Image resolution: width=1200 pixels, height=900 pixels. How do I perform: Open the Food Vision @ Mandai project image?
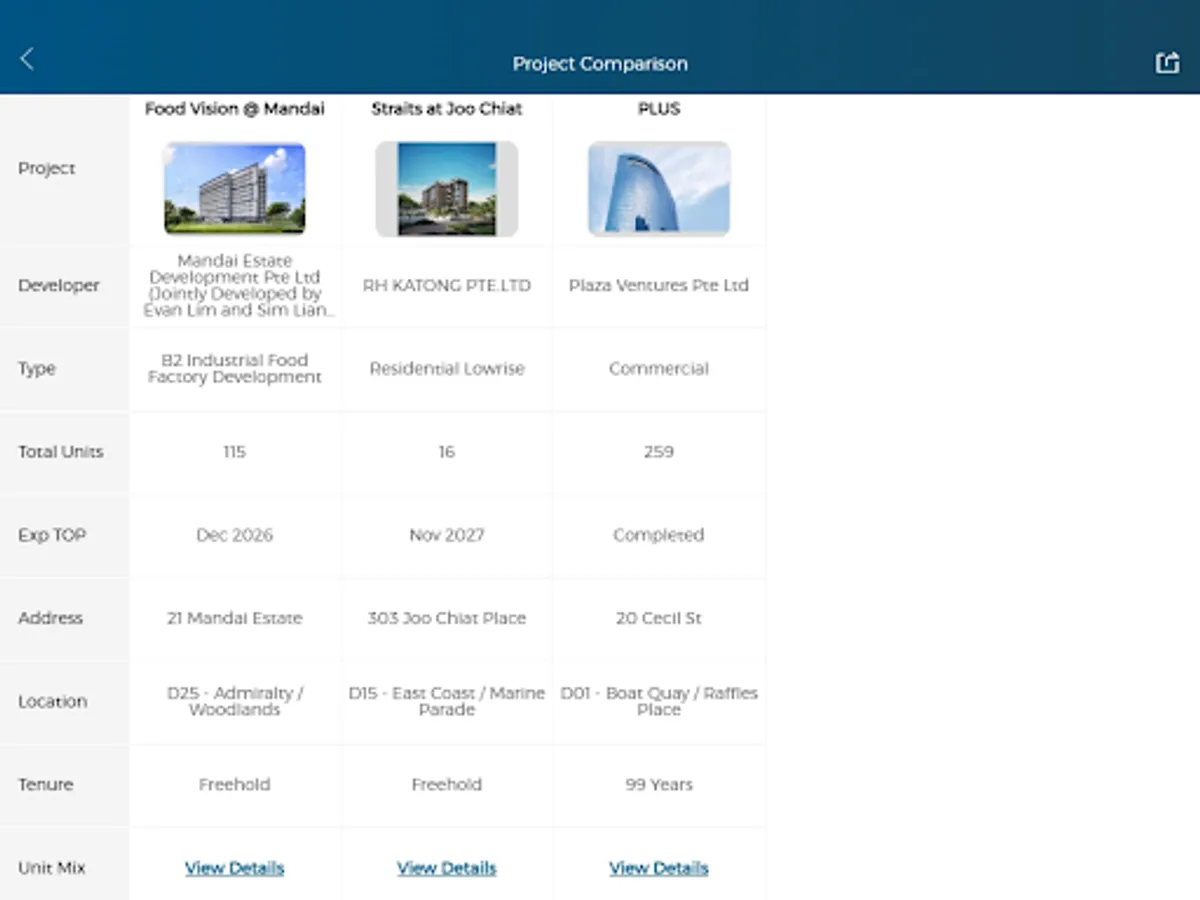[x=234, y=189]
